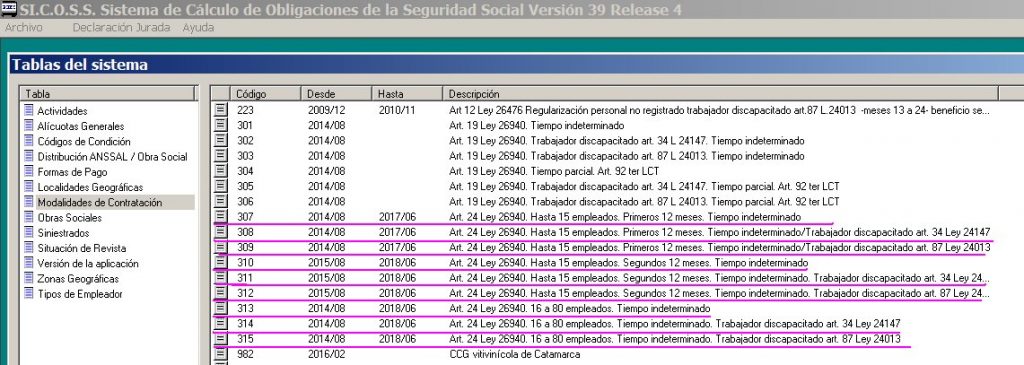Select the row icon for code 315
This screenshot has width=1024, height=365.
coord(221,338)
